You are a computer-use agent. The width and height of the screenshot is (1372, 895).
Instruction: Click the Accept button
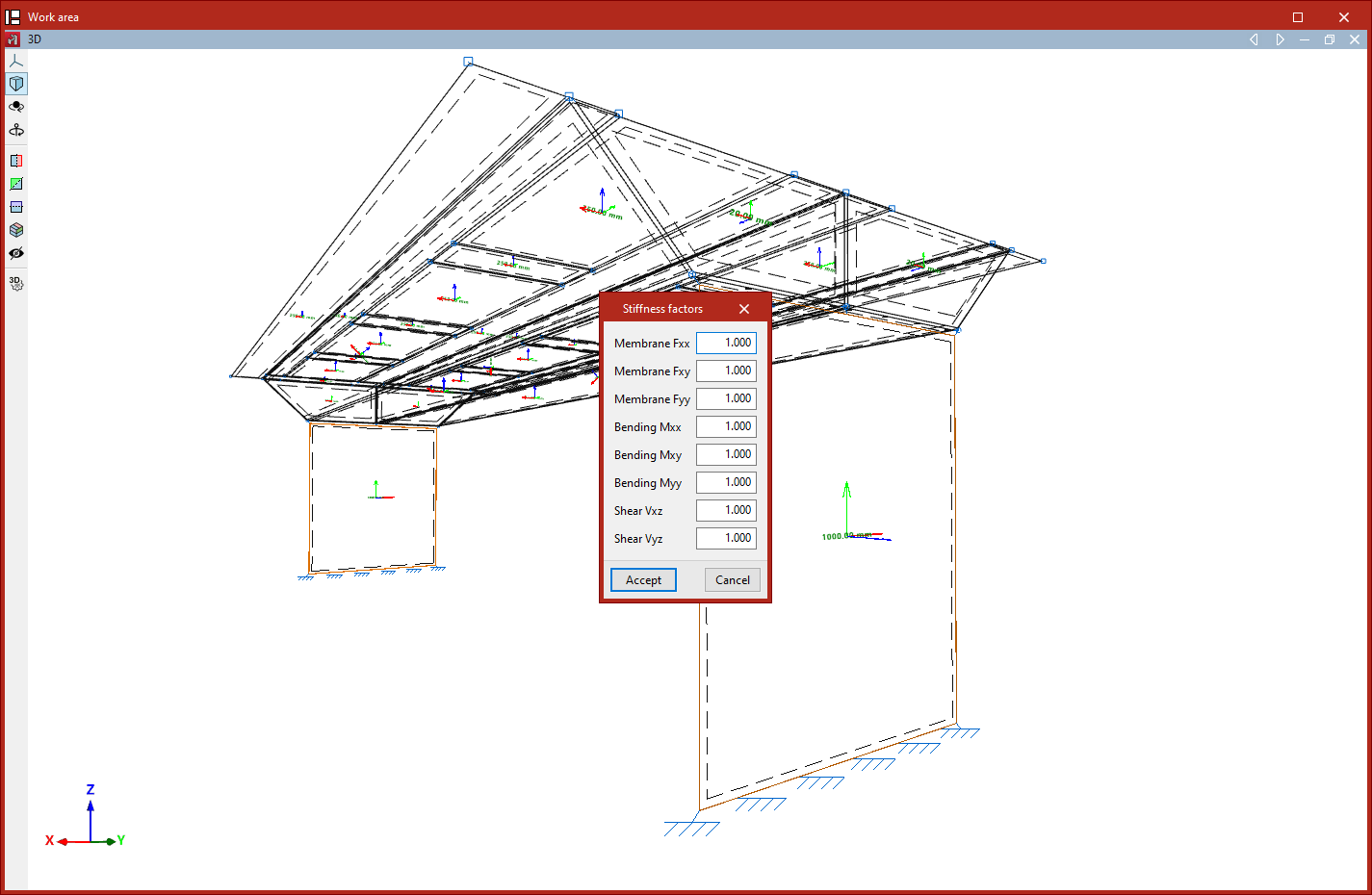tap(643, 580)
